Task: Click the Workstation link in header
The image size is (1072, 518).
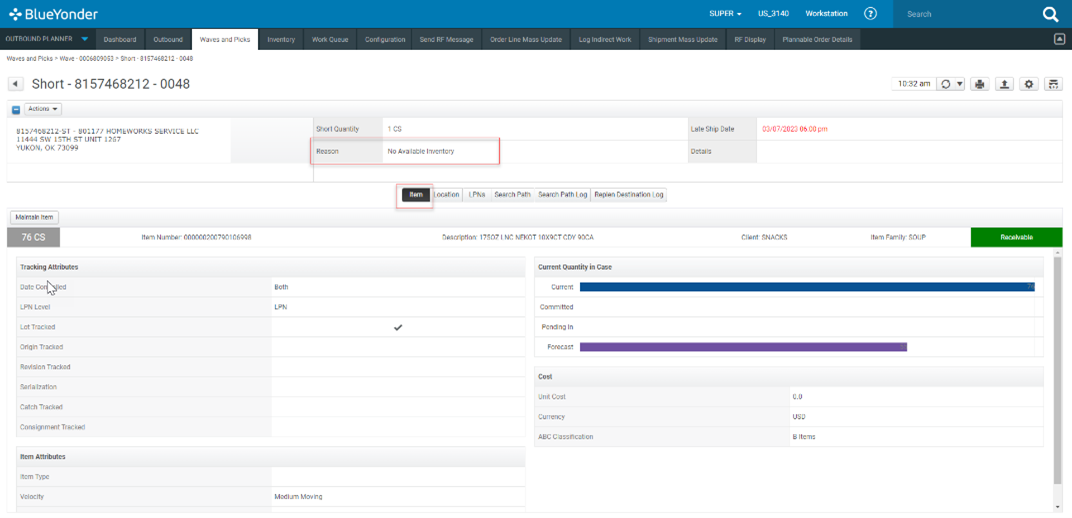Action: click(x=827, y=14)
